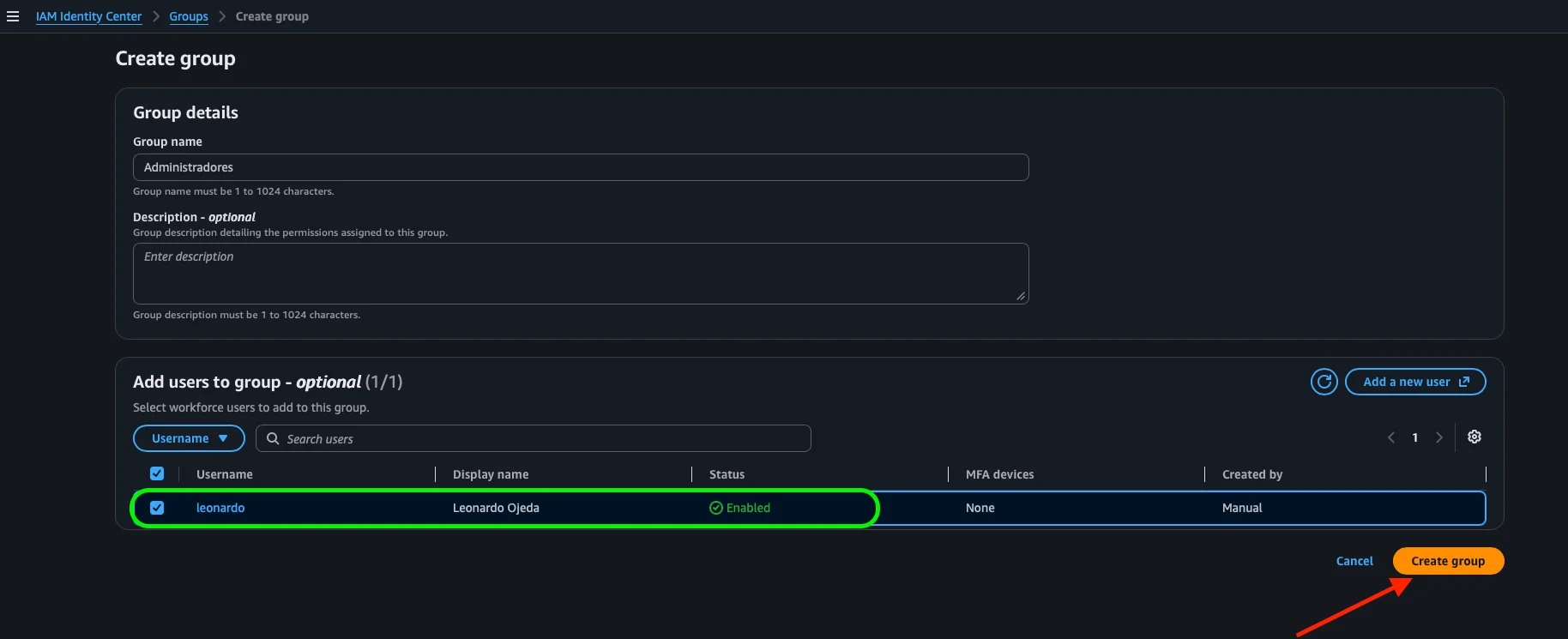The height and width of the screenshot is (639, 1568).
Task: Focus the Group name field
Action: [x=581, y=167]
